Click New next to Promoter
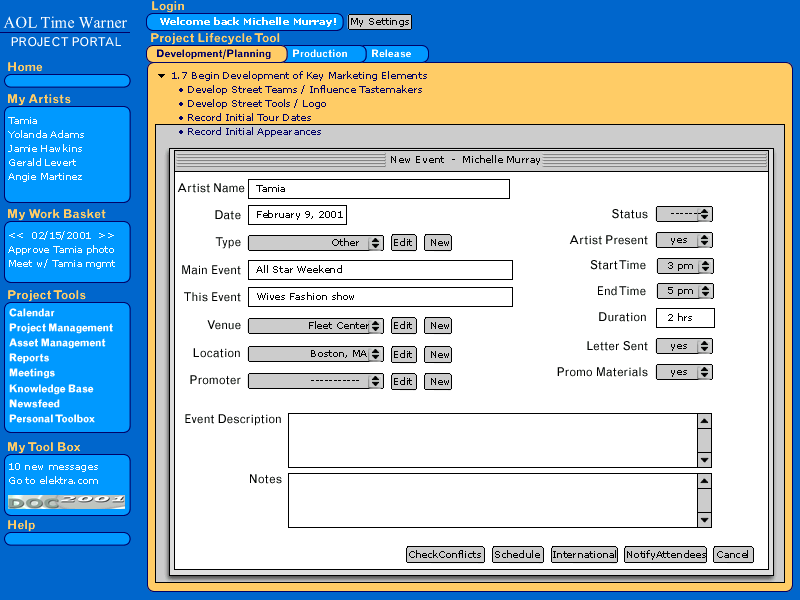The image size is (800, 600). 438,382
